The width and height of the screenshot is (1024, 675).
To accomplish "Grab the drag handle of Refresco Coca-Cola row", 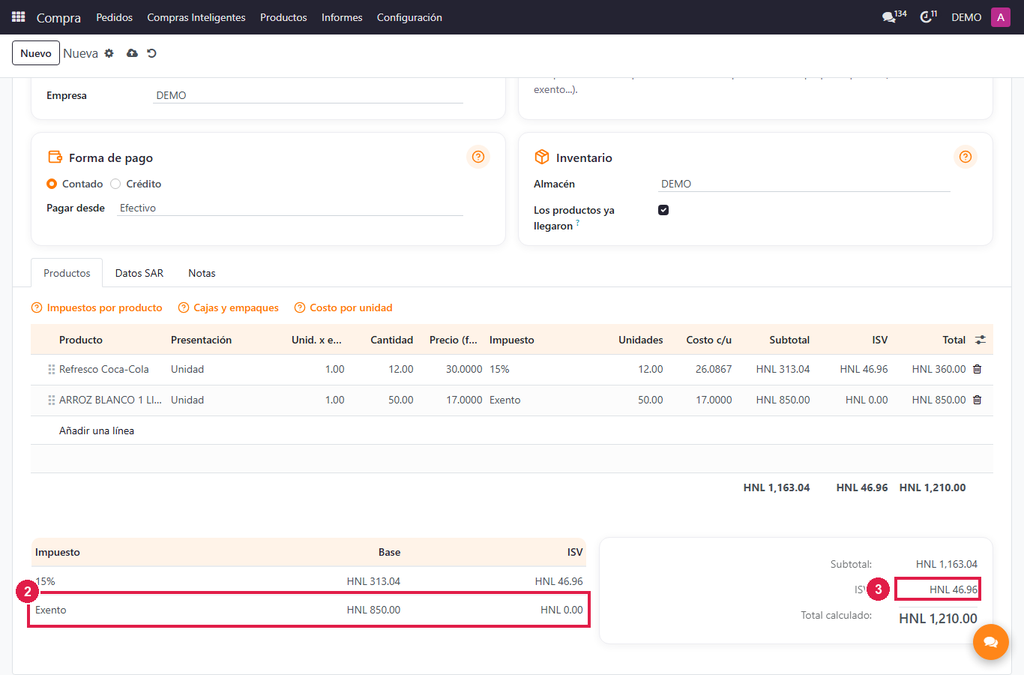I will click(x=51, y=369).
